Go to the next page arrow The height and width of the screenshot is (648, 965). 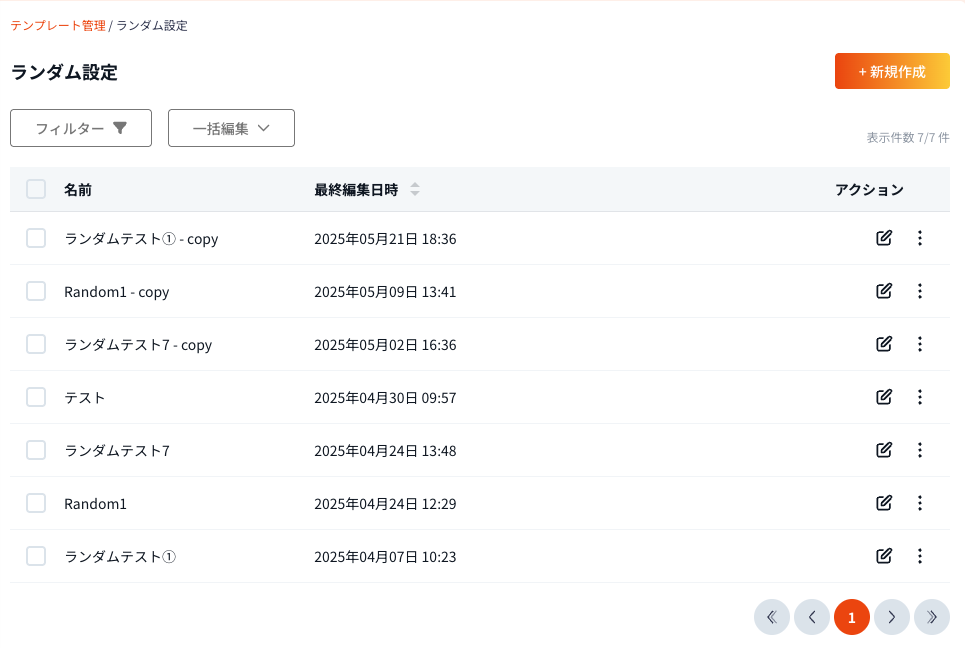pyautogui.click(x=892, y=617)
